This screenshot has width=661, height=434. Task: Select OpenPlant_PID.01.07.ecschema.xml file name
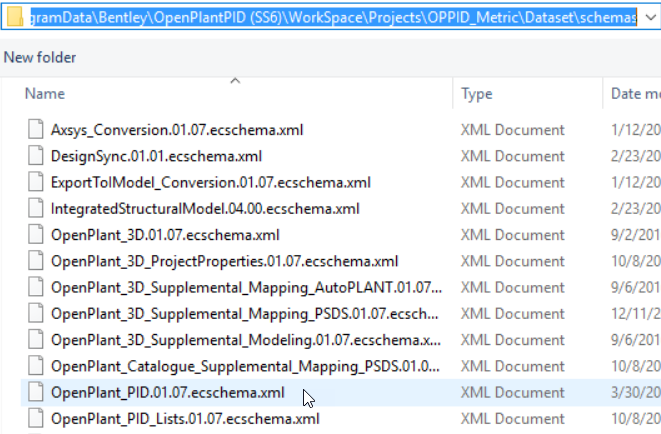[x=168, y=393]
